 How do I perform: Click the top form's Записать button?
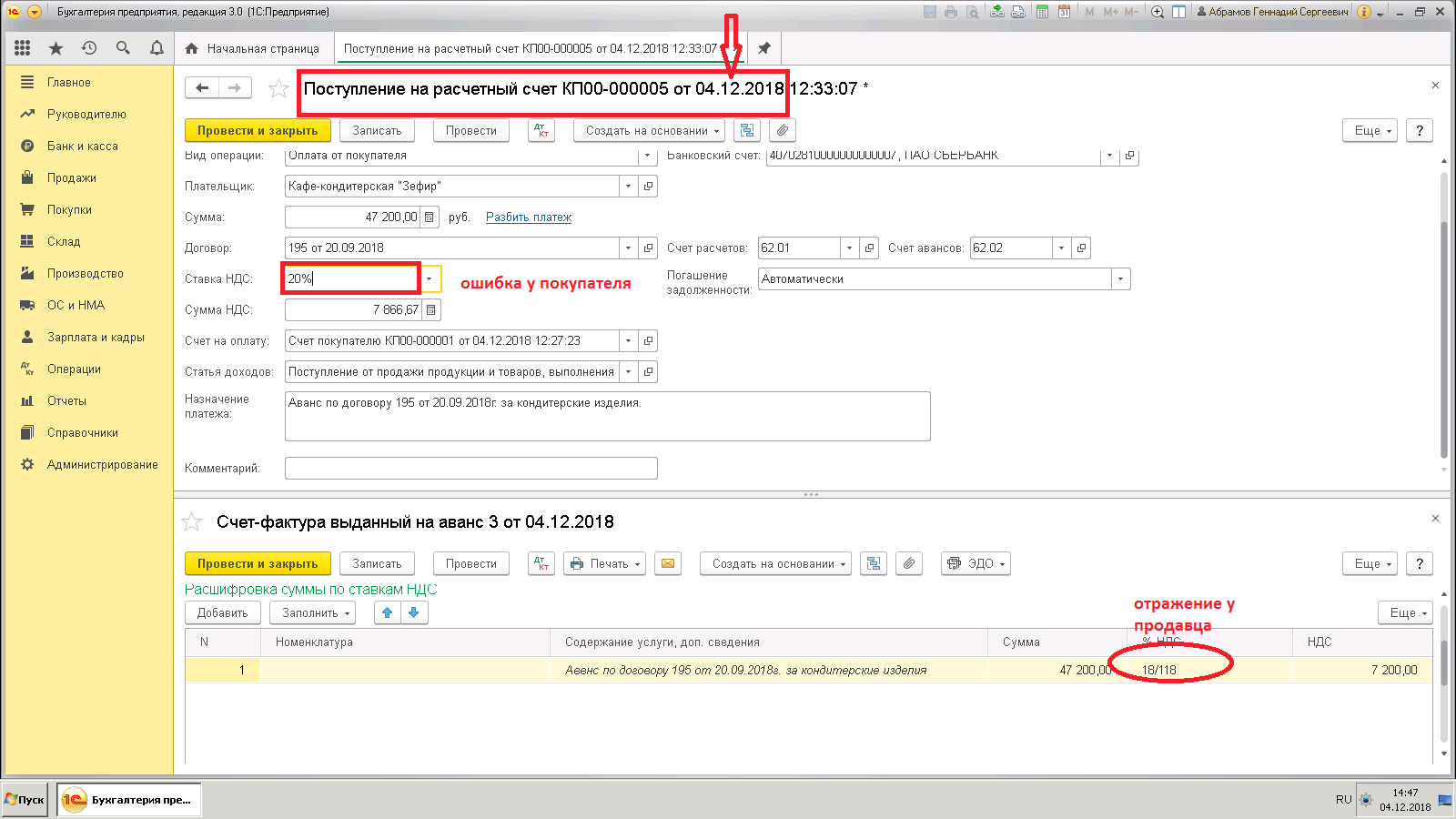pyautogui.click(x=377, y=130)
